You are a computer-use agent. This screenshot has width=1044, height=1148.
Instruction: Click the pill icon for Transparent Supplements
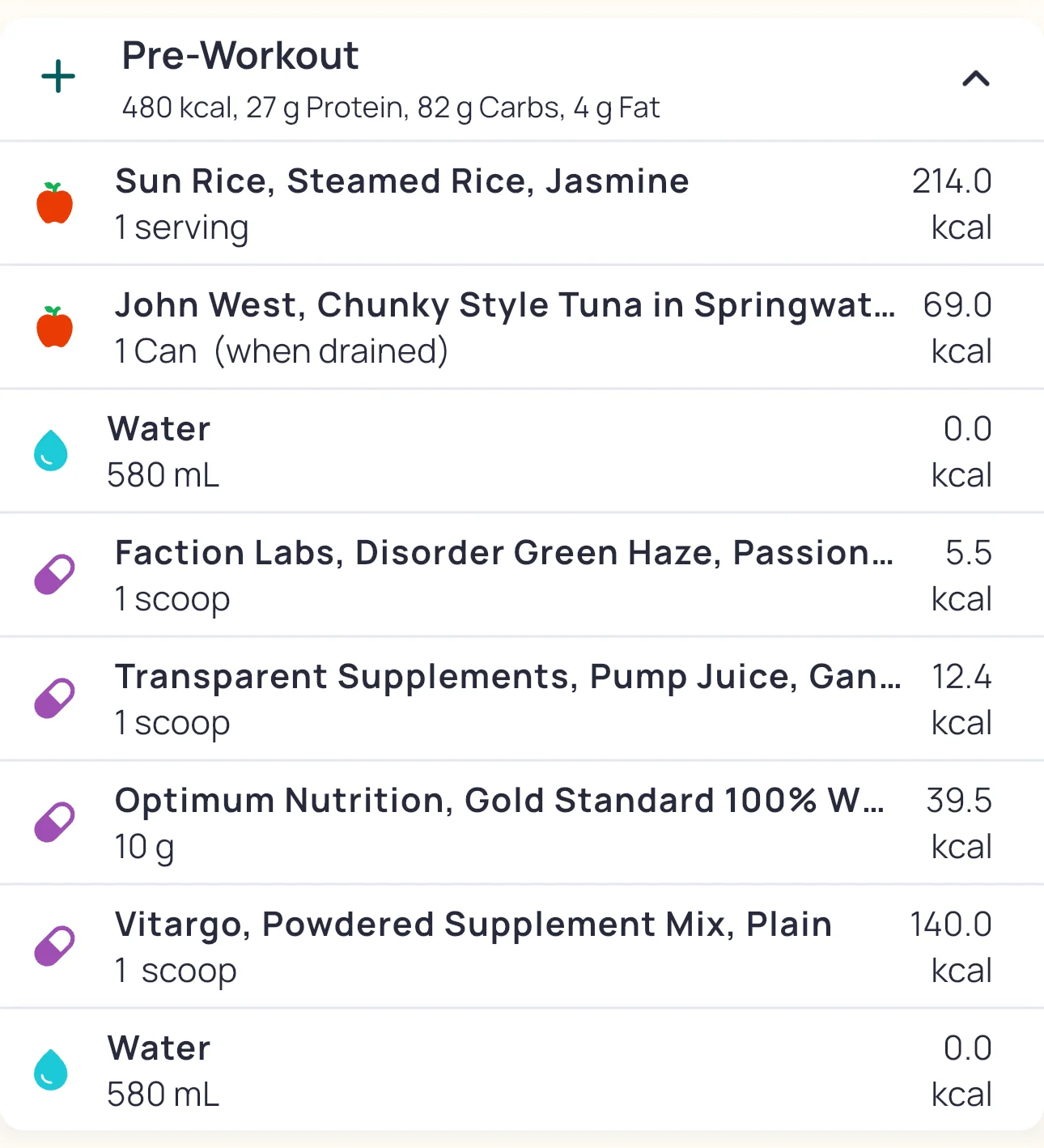54,699
